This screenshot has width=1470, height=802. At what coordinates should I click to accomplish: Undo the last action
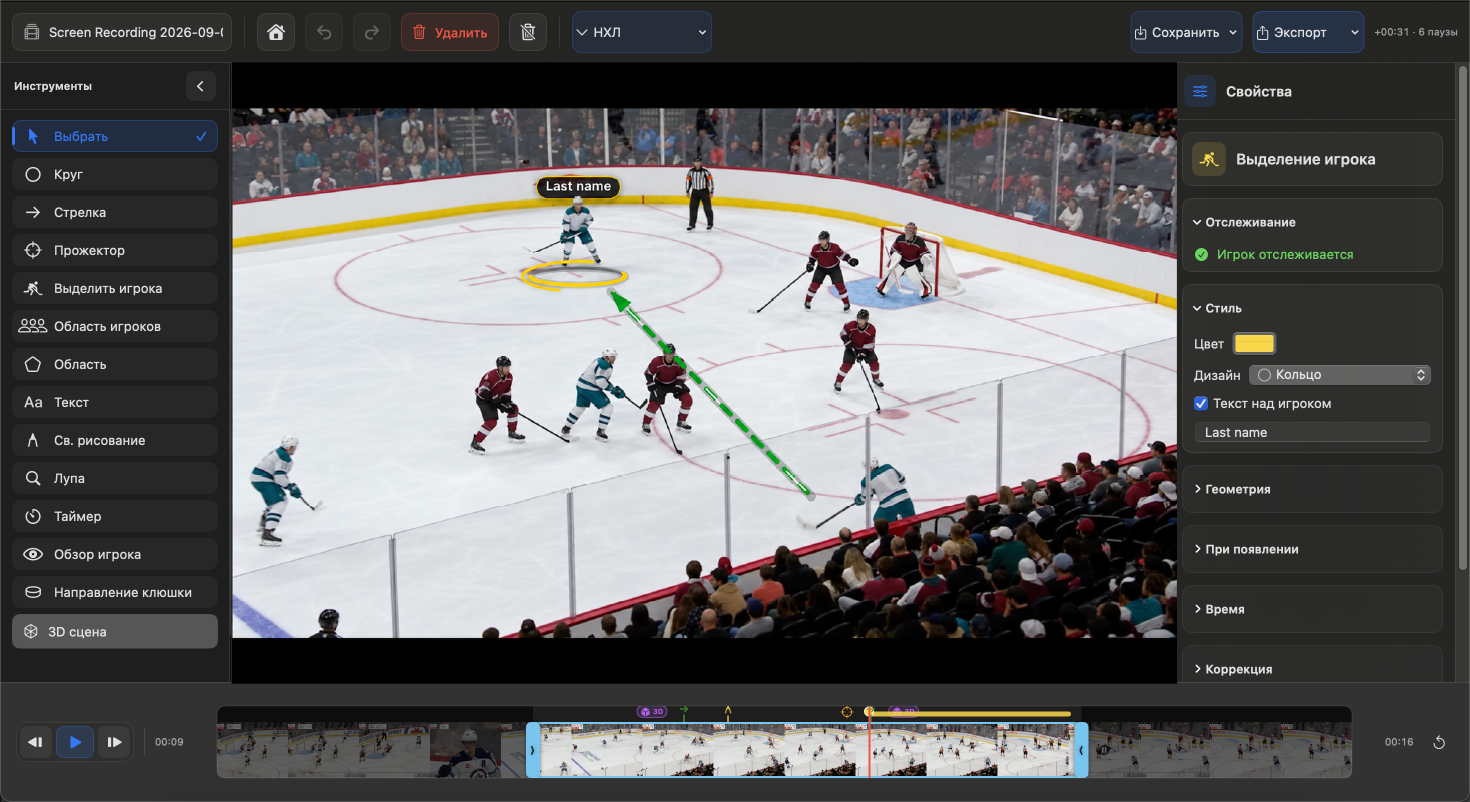324,32
